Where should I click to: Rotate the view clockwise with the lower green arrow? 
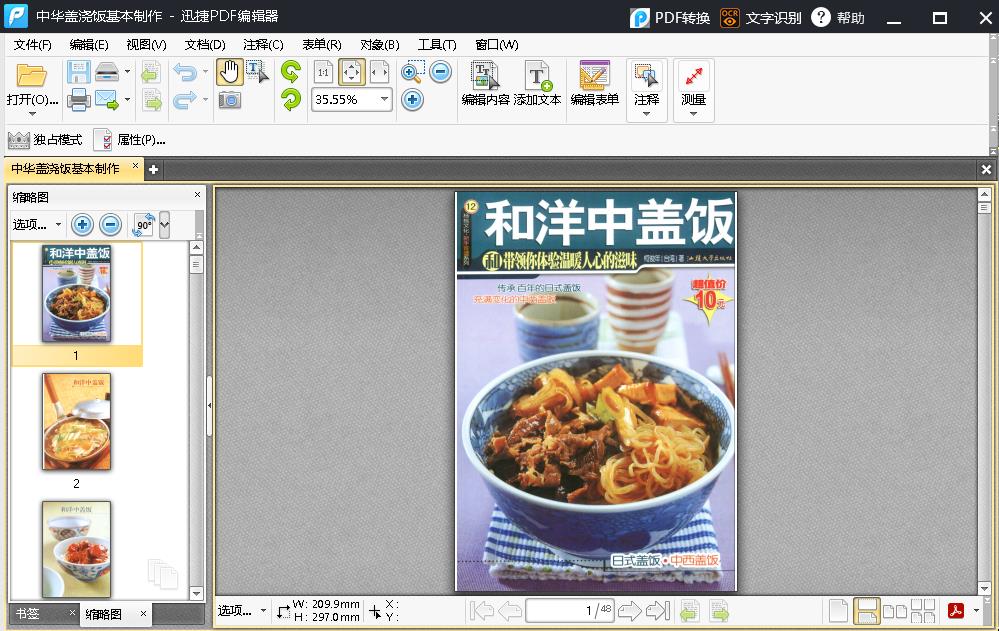point(291,99)
